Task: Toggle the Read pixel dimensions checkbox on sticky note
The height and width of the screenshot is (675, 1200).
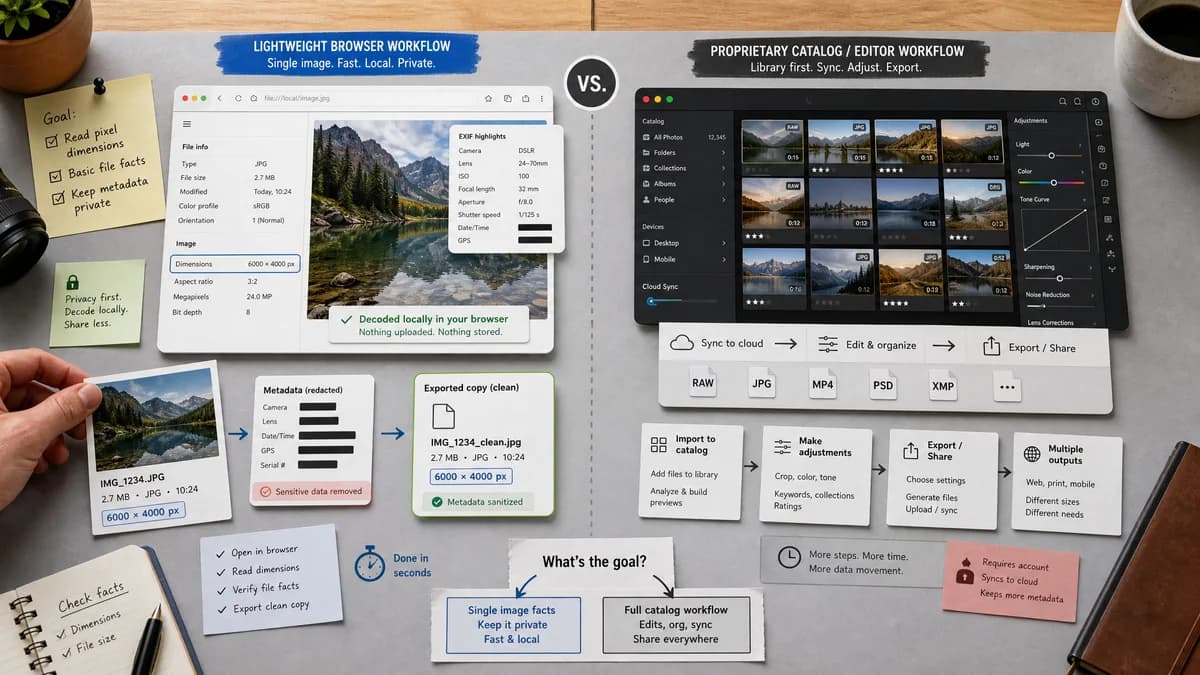Action: pyautogui.click(x=54, y=141)
